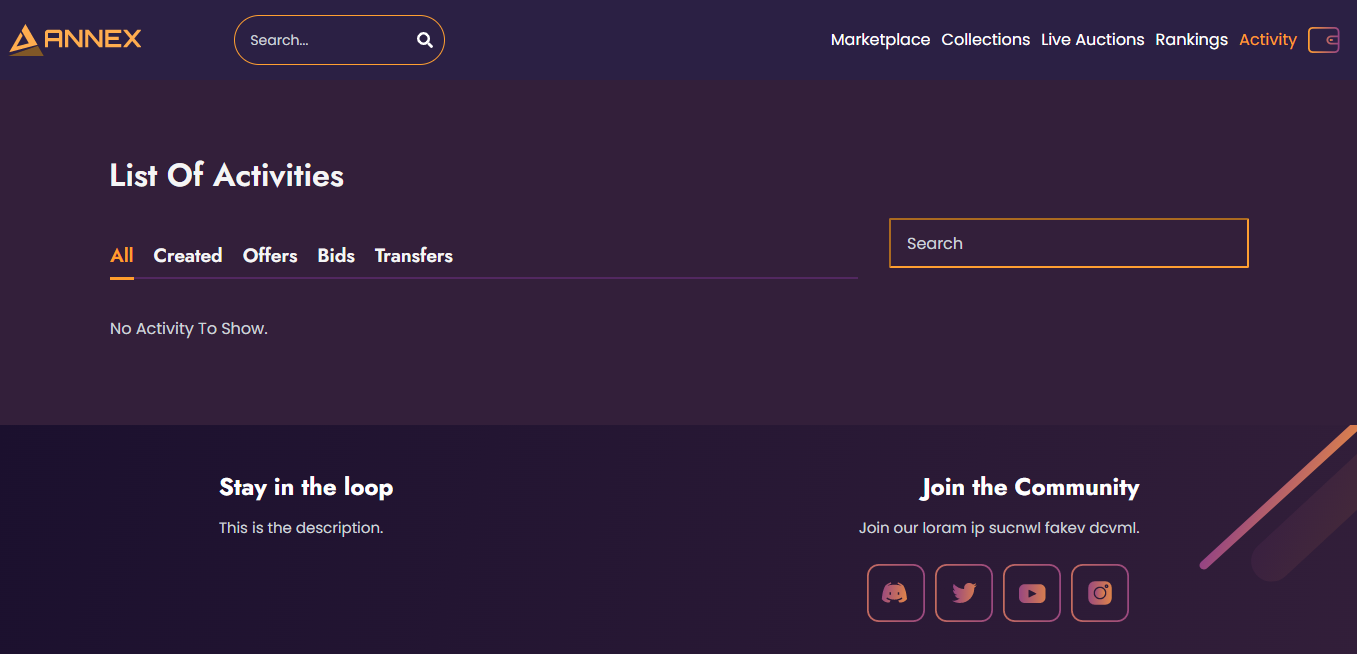Click the activities Search box
This screenshot has height=654, width=1357.
coord(1068,243)
